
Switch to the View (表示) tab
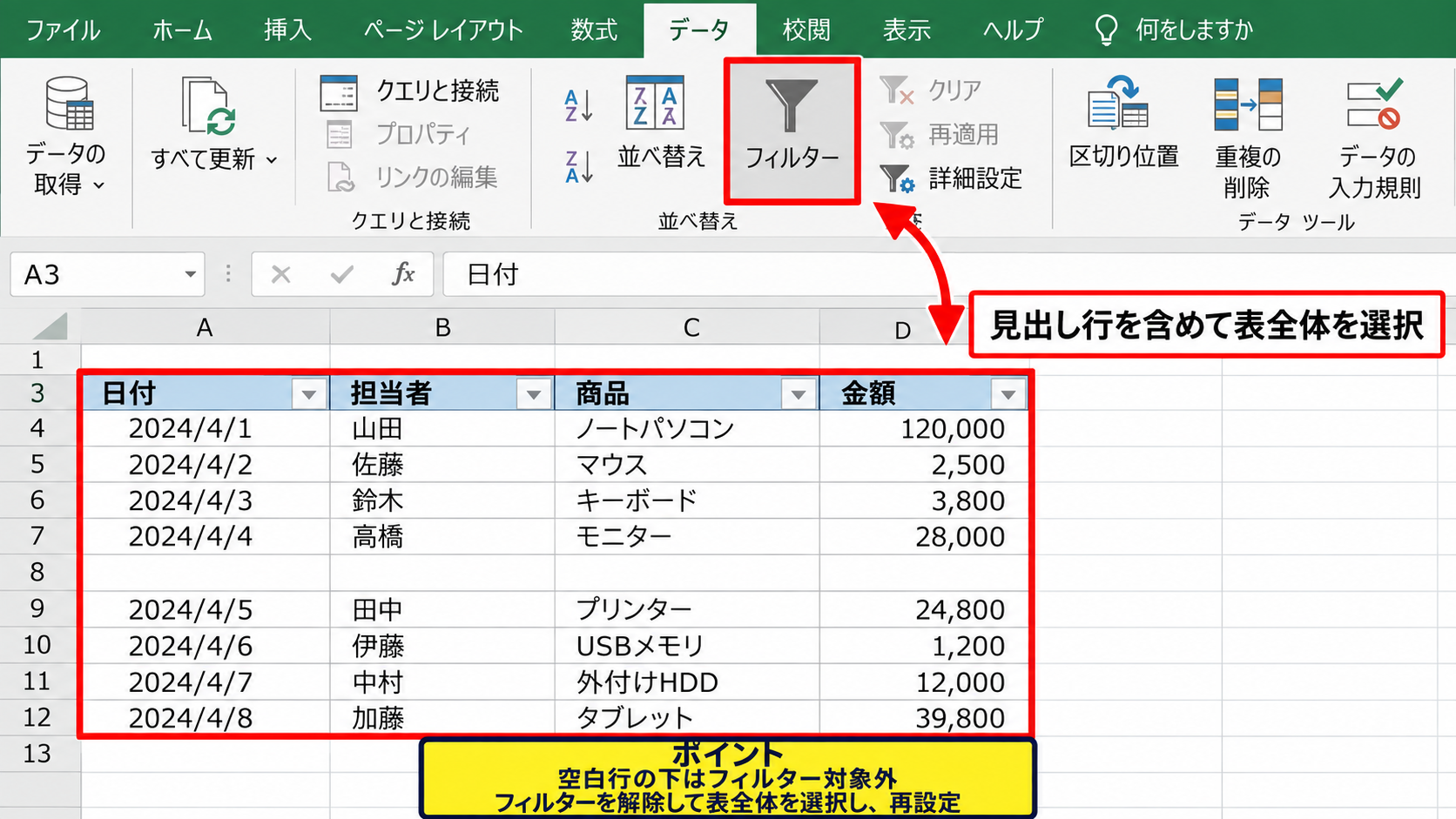click(907, 30)
